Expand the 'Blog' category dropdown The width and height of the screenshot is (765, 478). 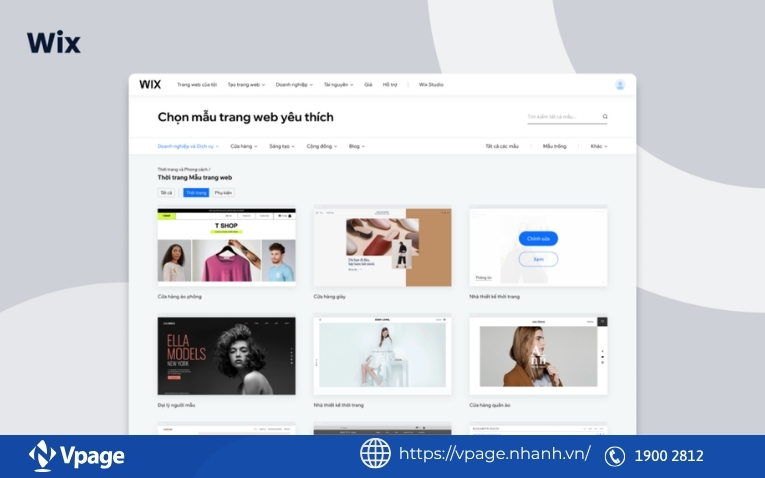pos(357,146)
